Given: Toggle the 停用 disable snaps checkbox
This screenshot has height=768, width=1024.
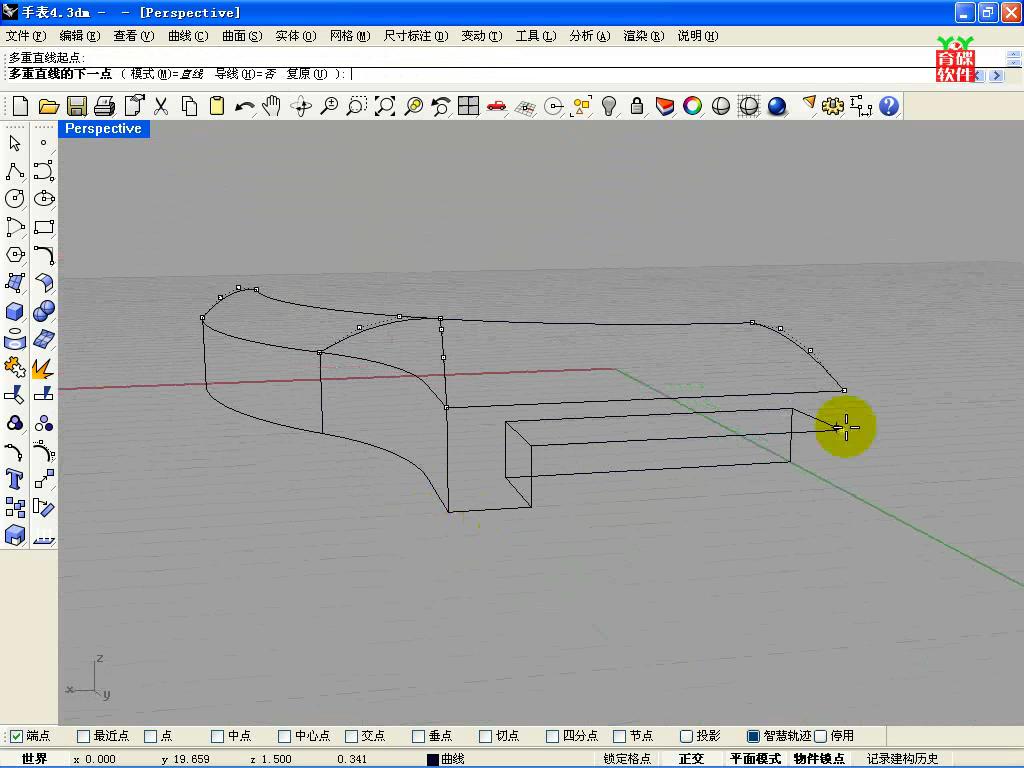Looking at the screenshot, I should tap(821, 736).
